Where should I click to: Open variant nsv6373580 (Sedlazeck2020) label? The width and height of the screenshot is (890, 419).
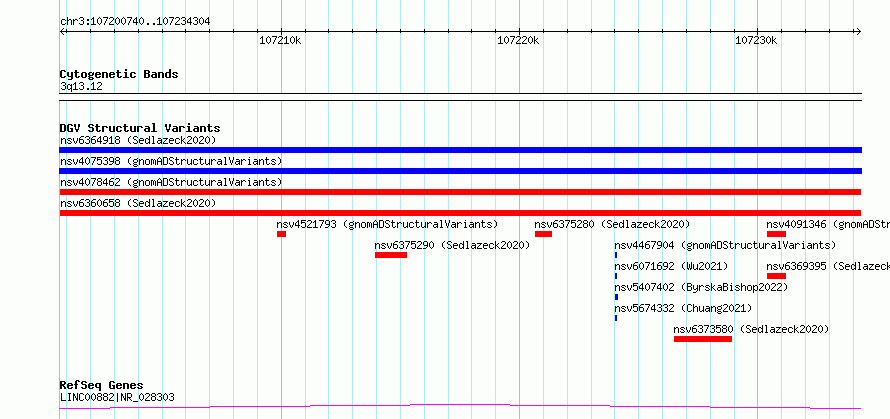click(x=752, y=329)
